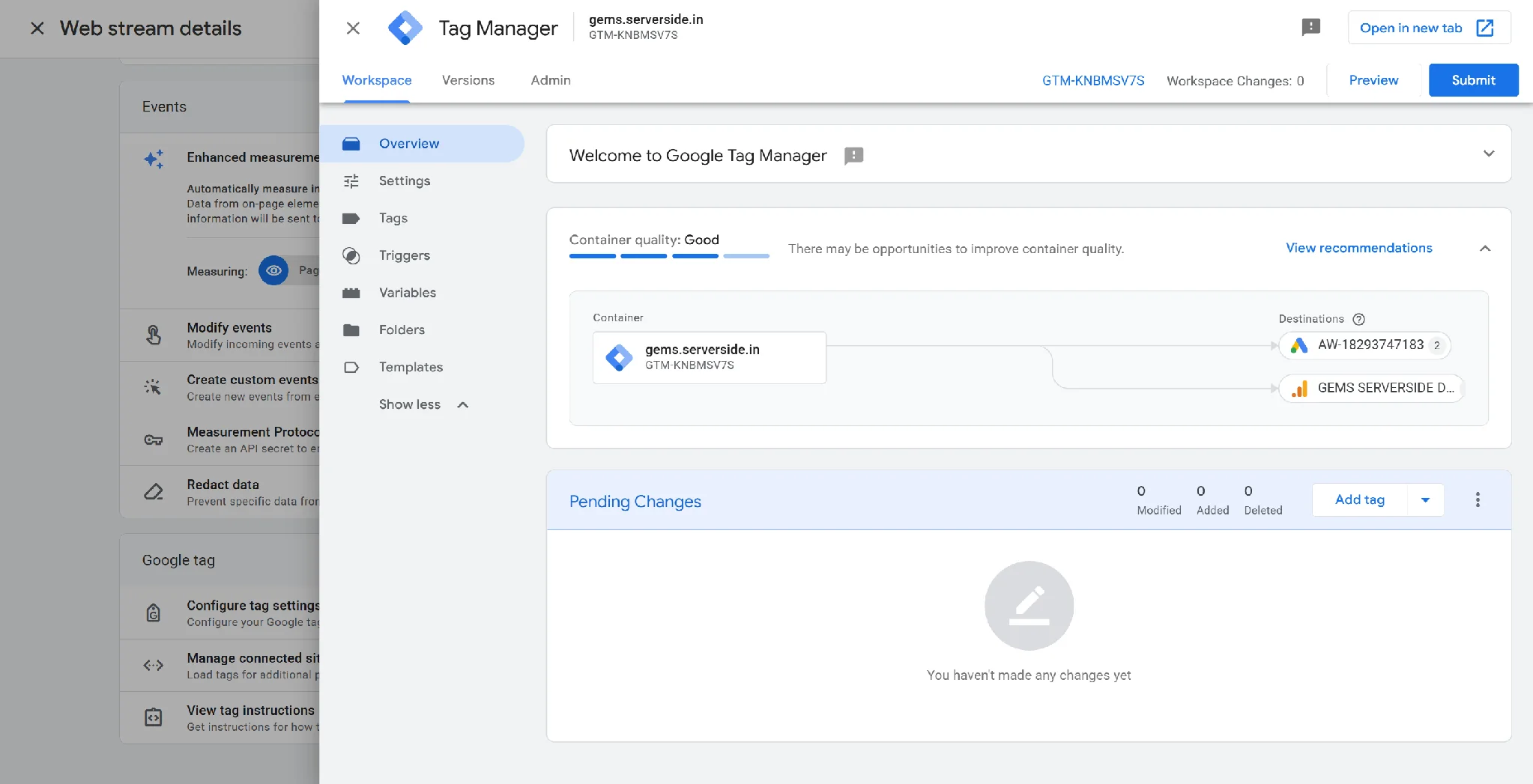Open Triggers in the sidebar

pos(422,255)
